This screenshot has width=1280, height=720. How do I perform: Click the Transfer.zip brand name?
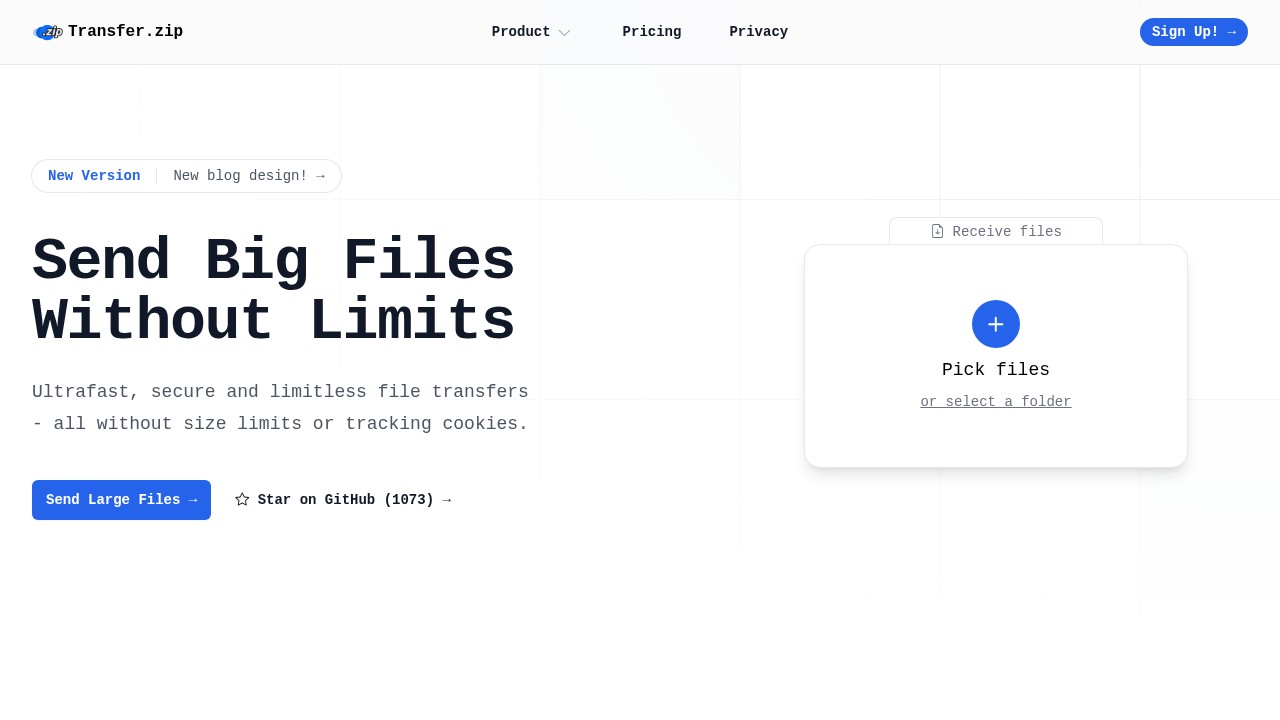pyautogui.click(x=125, y=32)
